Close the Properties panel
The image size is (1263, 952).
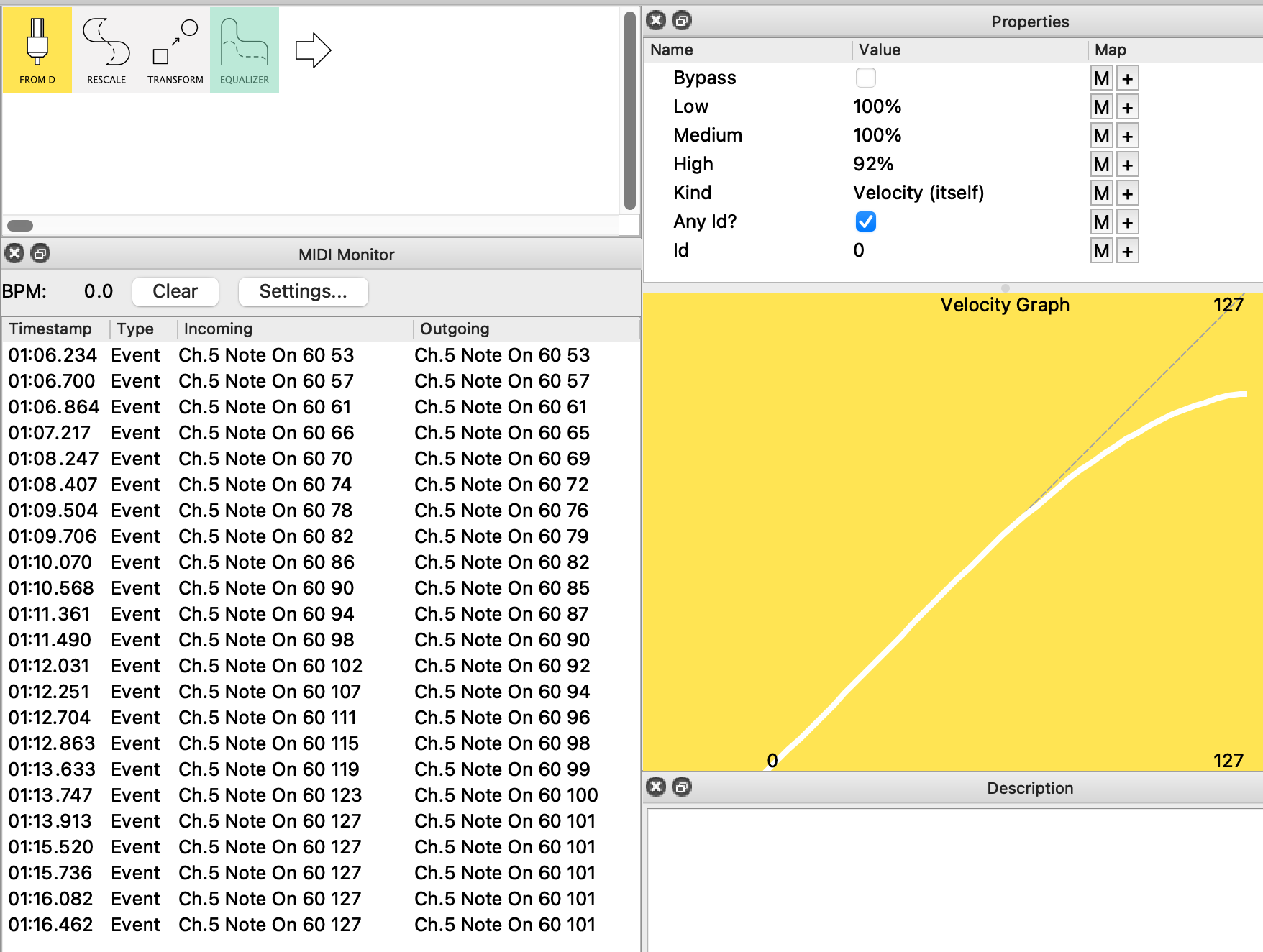[x=656, y=20]
